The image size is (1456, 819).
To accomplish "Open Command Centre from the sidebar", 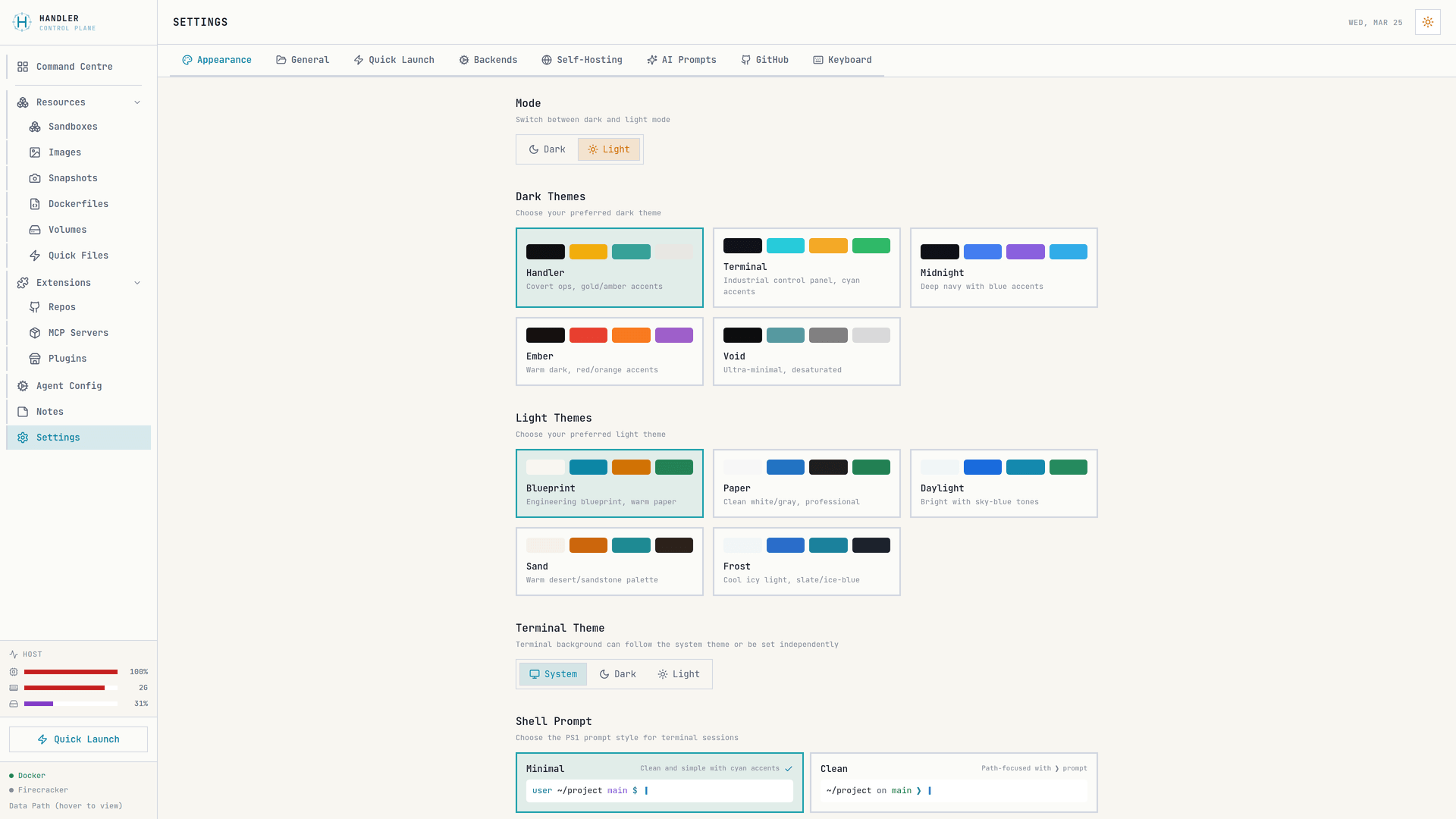I will [74, 67].
